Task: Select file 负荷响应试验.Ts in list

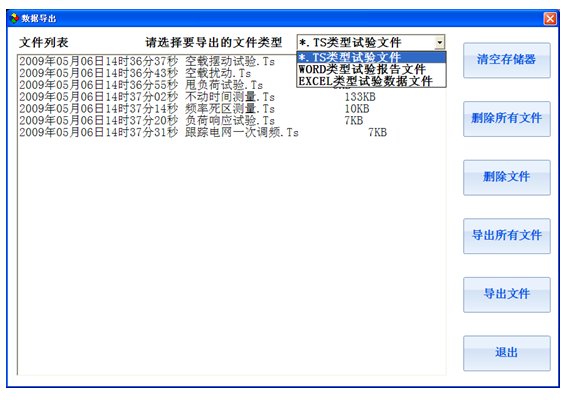Action: (x=231, y=120)
